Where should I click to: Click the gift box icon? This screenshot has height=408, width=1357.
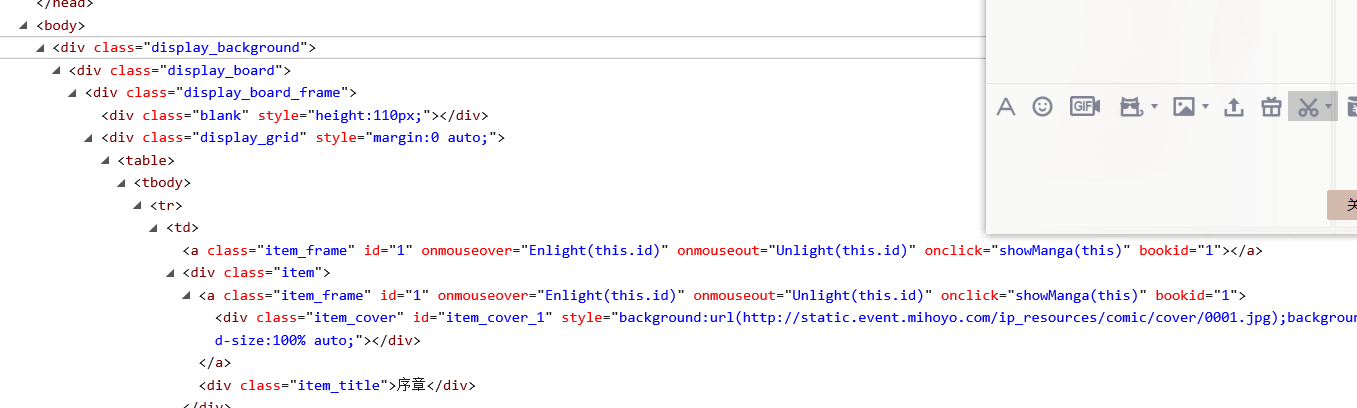coord(1270,107)
